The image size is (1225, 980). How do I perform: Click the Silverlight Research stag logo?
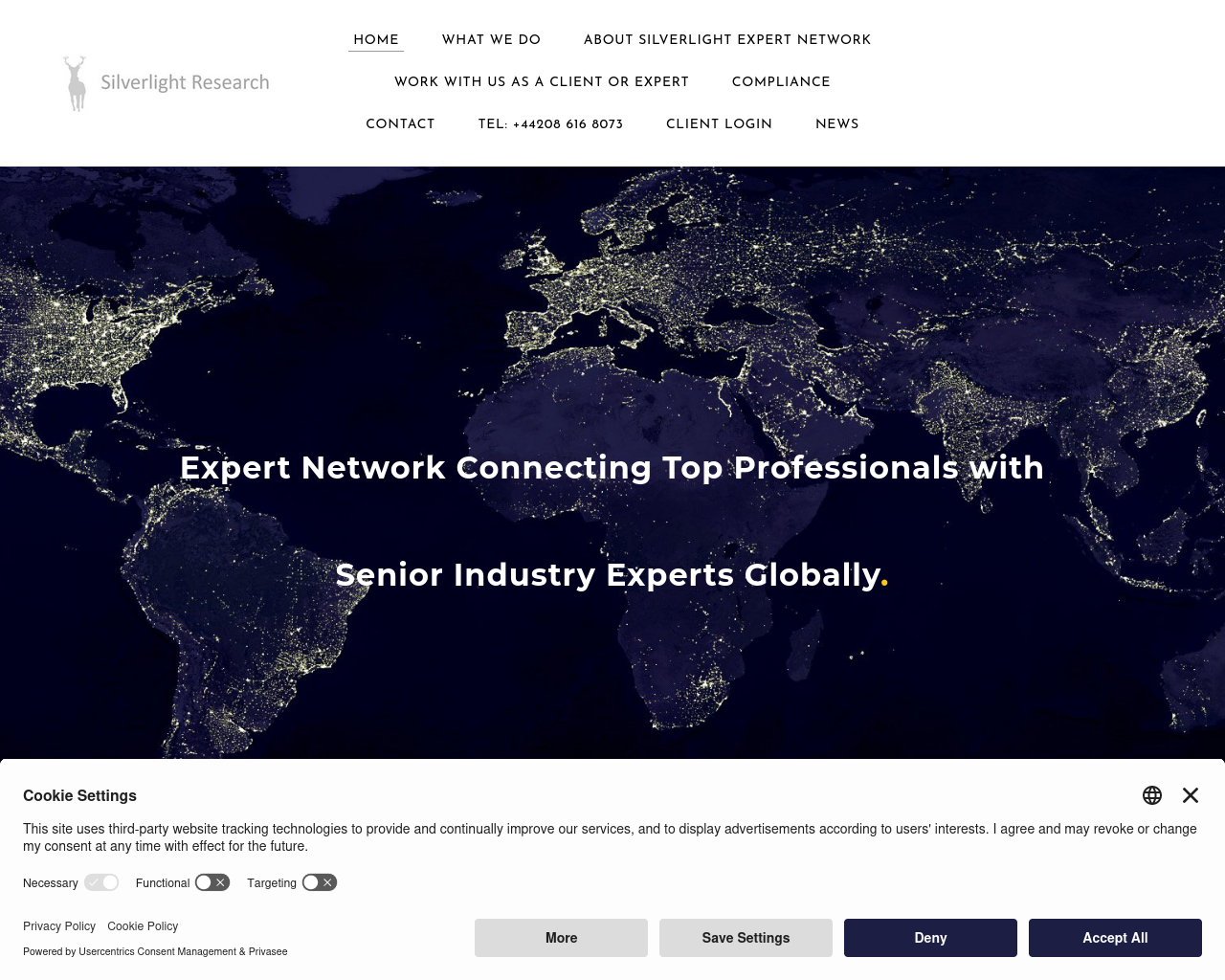(76, 83)
